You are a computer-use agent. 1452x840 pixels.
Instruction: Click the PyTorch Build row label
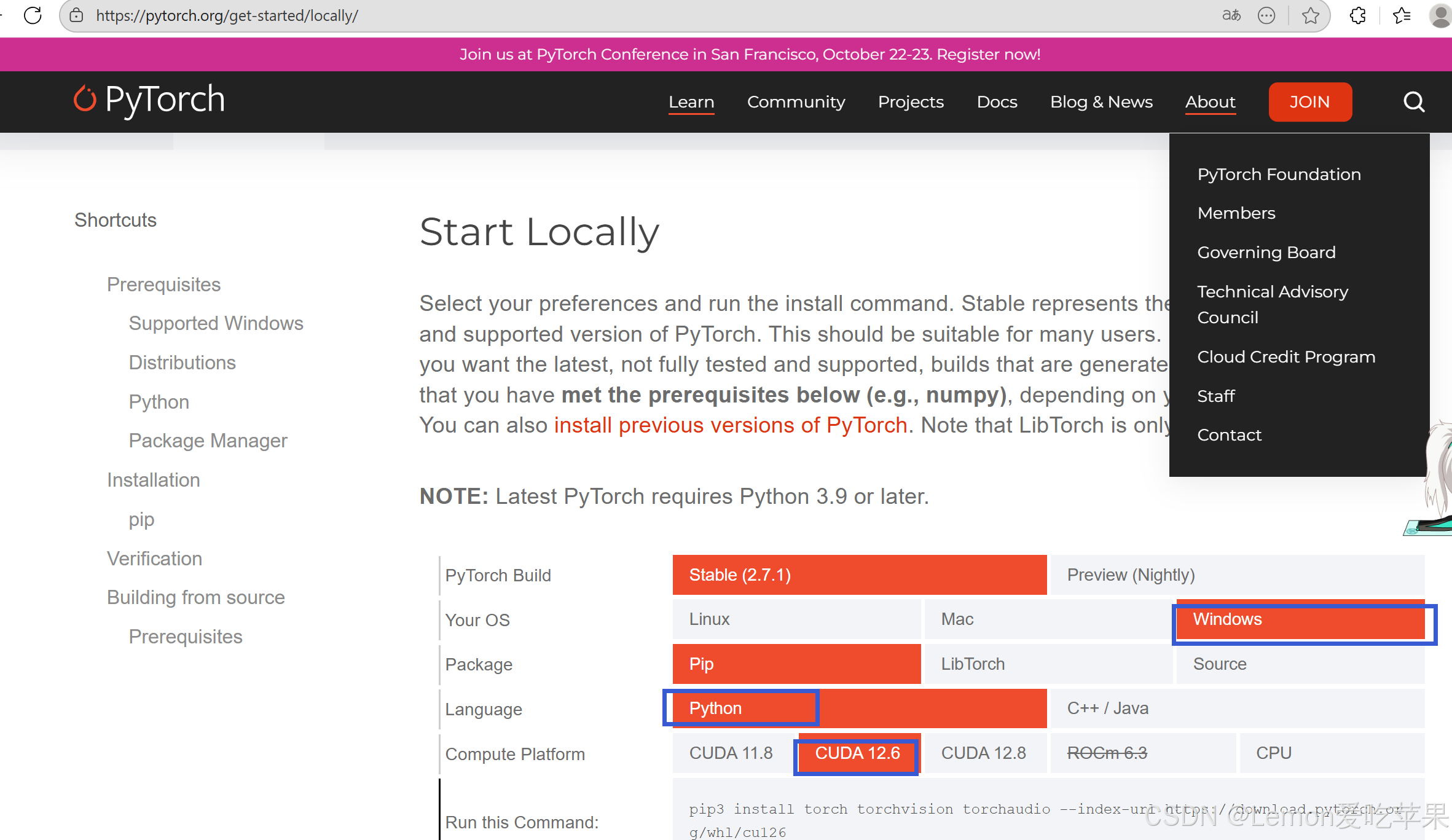point(498,576)
